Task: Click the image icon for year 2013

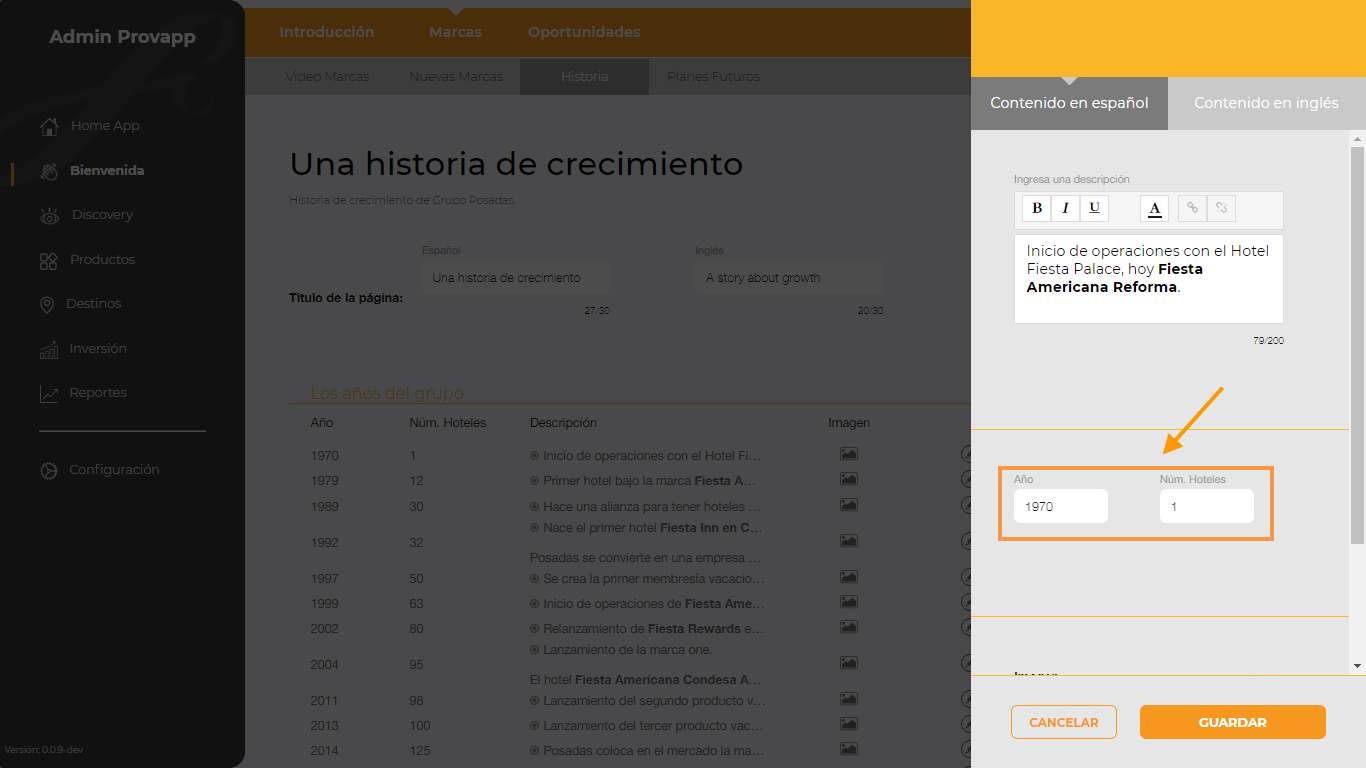Action: point(849,724)
